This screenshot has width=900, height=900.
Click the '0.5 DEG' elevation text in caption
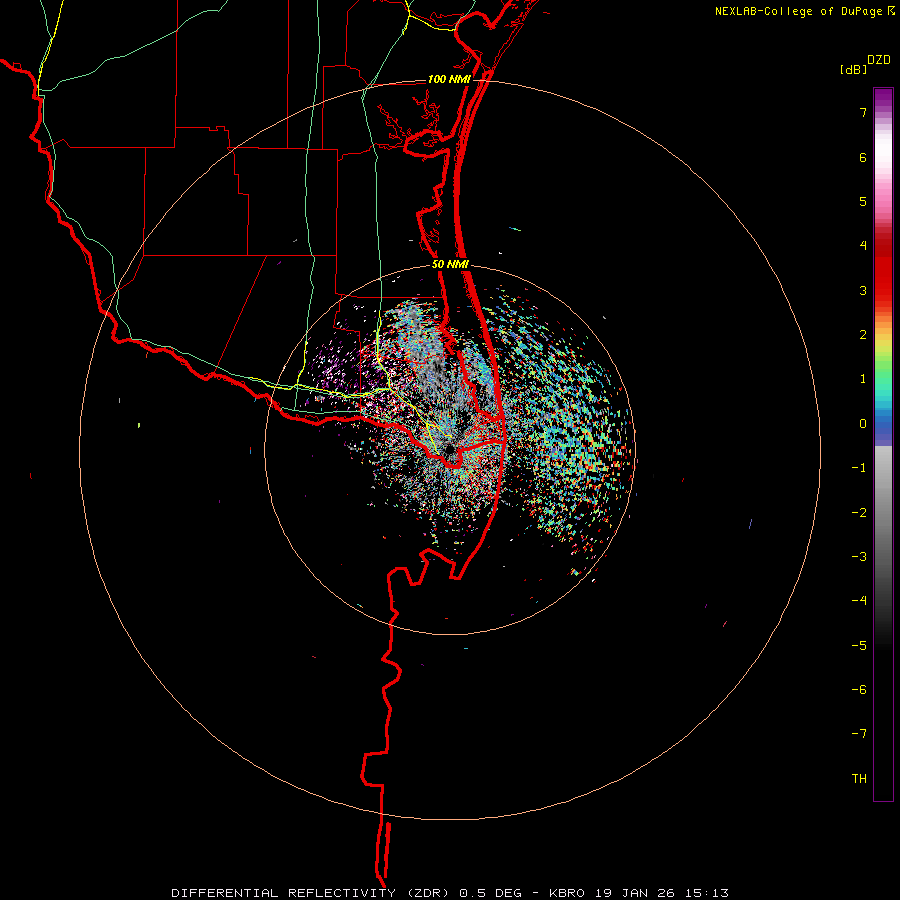(491, 893)
